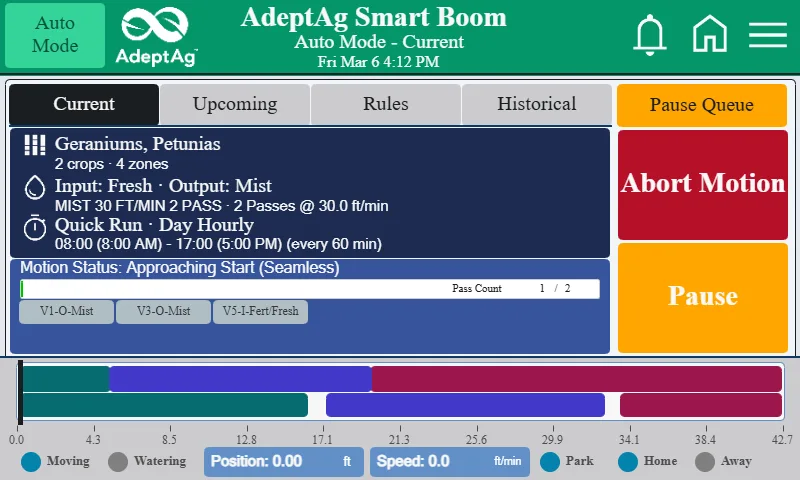800x480 pixels.
Task: Click the 'MIST 30 FT/MIN 2 PASS' line
Action: tap(221, 206)
